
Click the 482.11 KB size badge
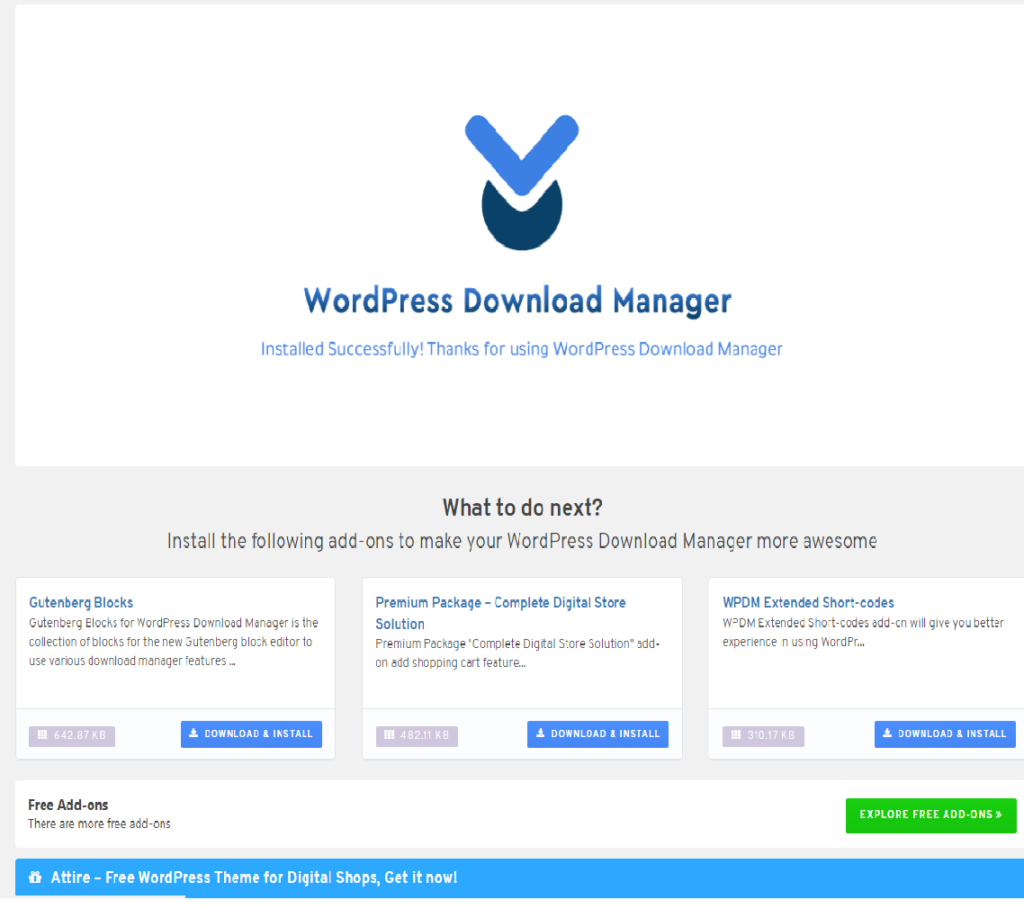click(417, 735)
